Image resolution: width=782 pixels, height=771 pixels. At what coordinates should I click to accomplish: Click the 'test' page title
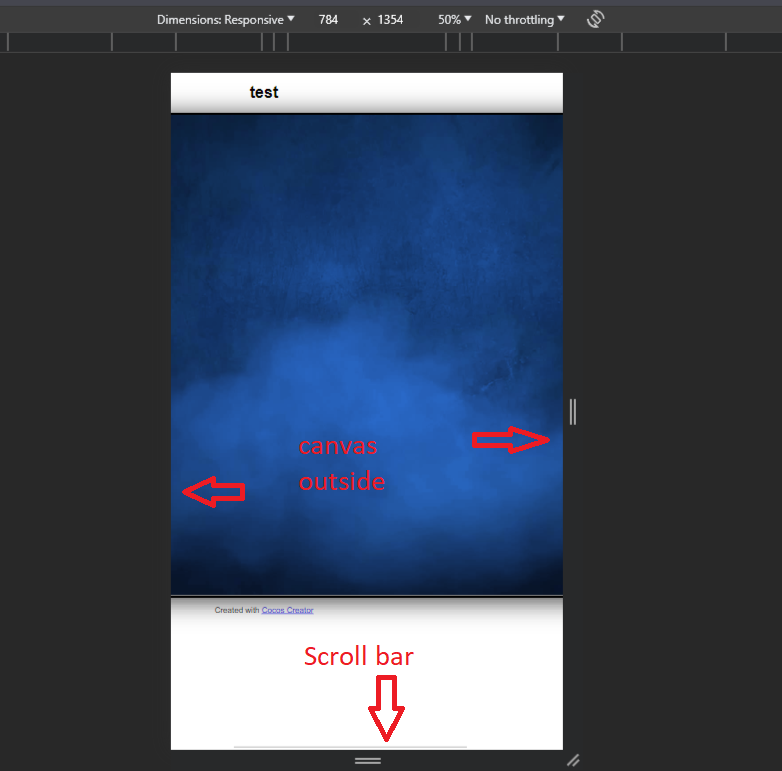click(264, 92)
